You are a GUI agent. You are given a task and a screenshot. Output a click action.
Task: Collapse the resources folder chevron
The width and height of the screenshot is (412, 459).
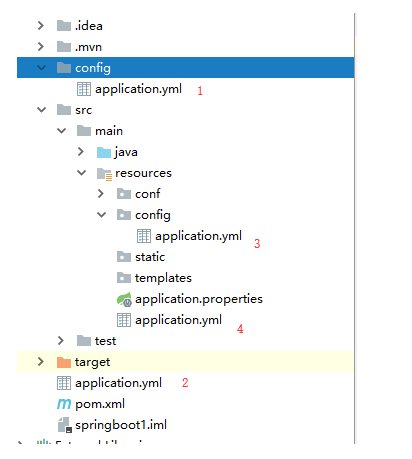(x=82, y=173)
